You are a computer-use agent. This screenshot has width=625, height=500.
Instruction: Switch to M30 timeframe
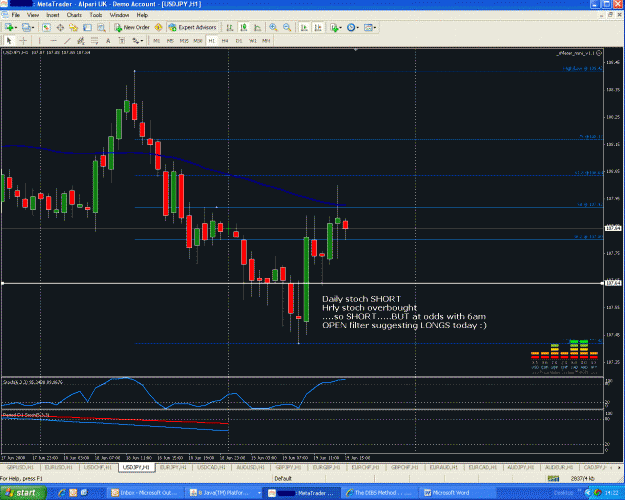(198, 41)
